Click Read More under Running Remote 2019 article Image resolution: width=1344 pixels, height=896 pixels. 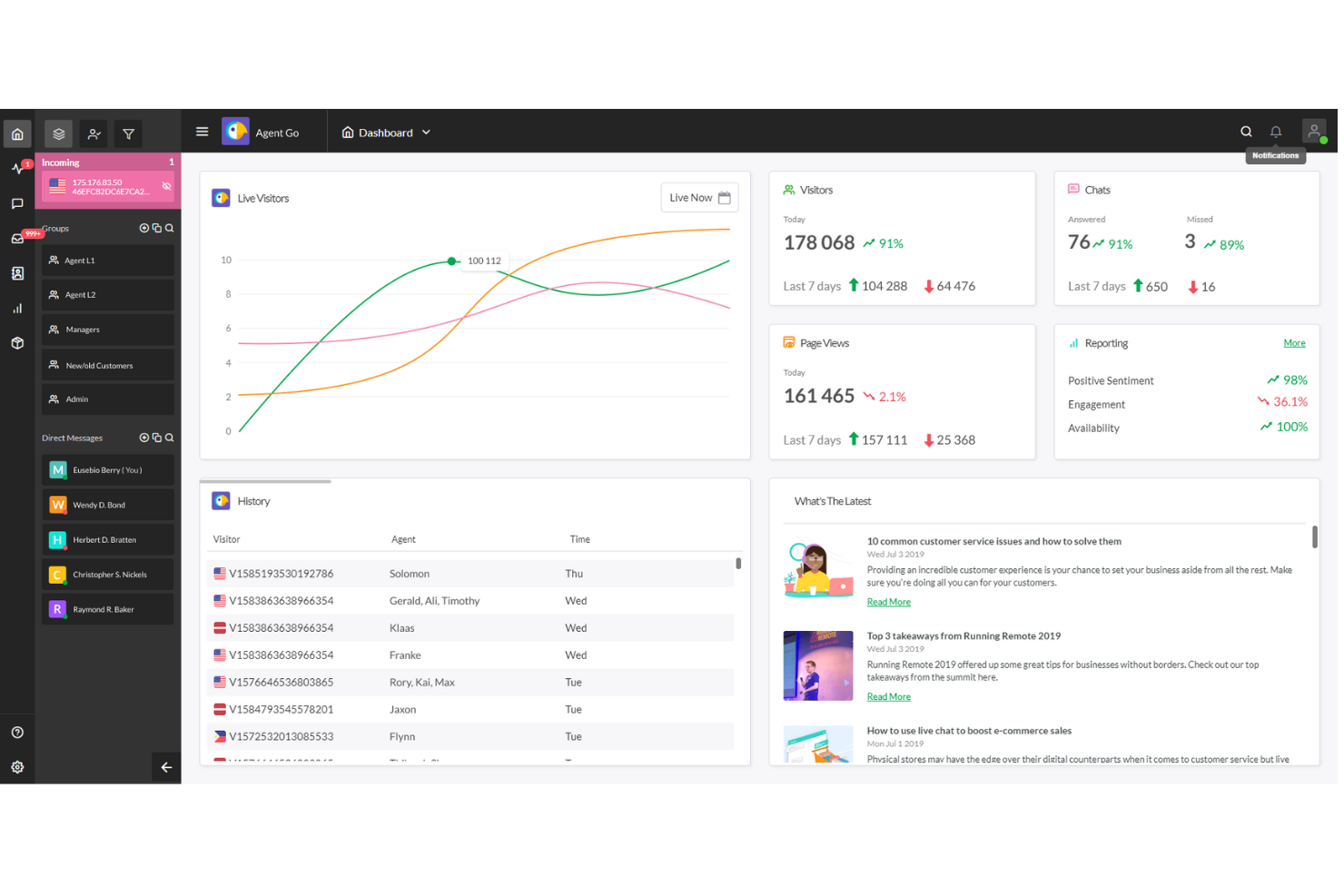click(x=888, y=696)
